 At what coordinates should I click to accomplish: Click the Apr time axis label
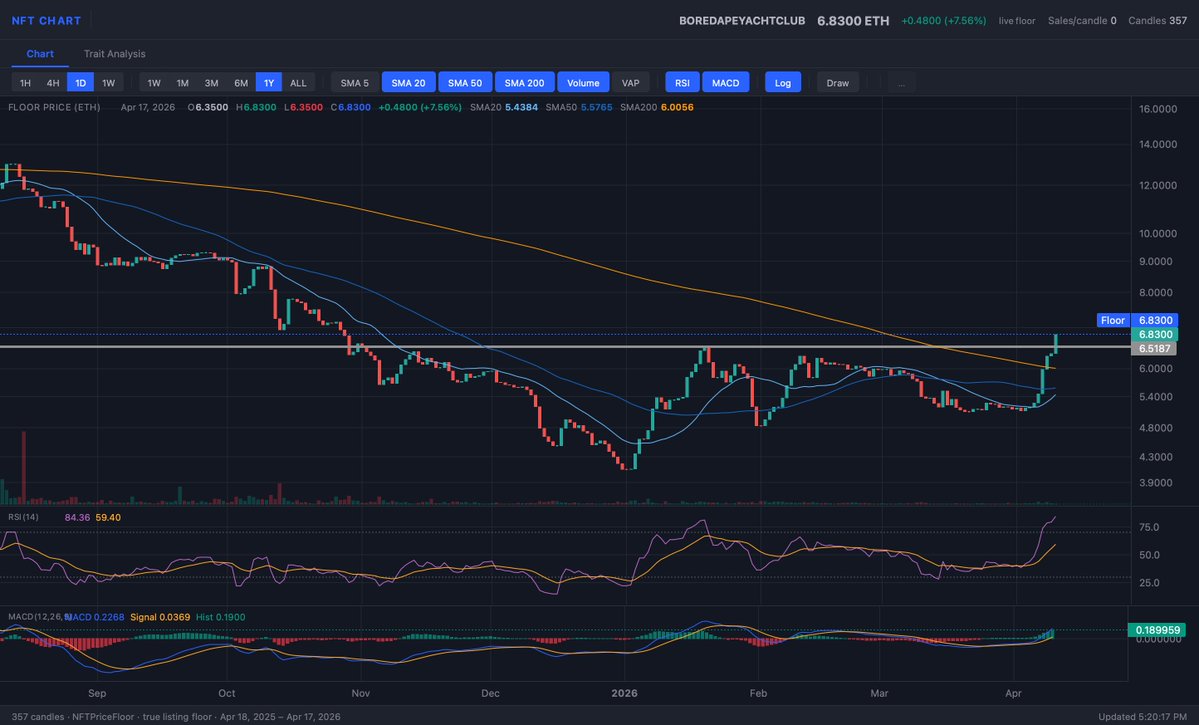click(1013, 694)
